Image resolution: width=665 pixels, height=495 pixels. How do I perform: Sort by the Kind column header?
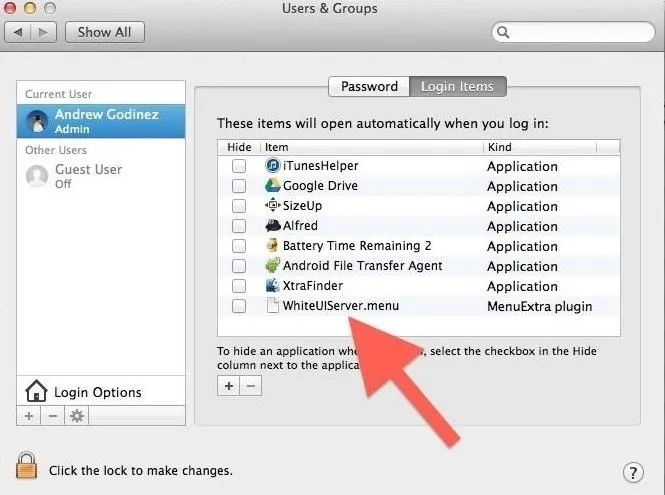pyautogui.click(x=539, y=147)
